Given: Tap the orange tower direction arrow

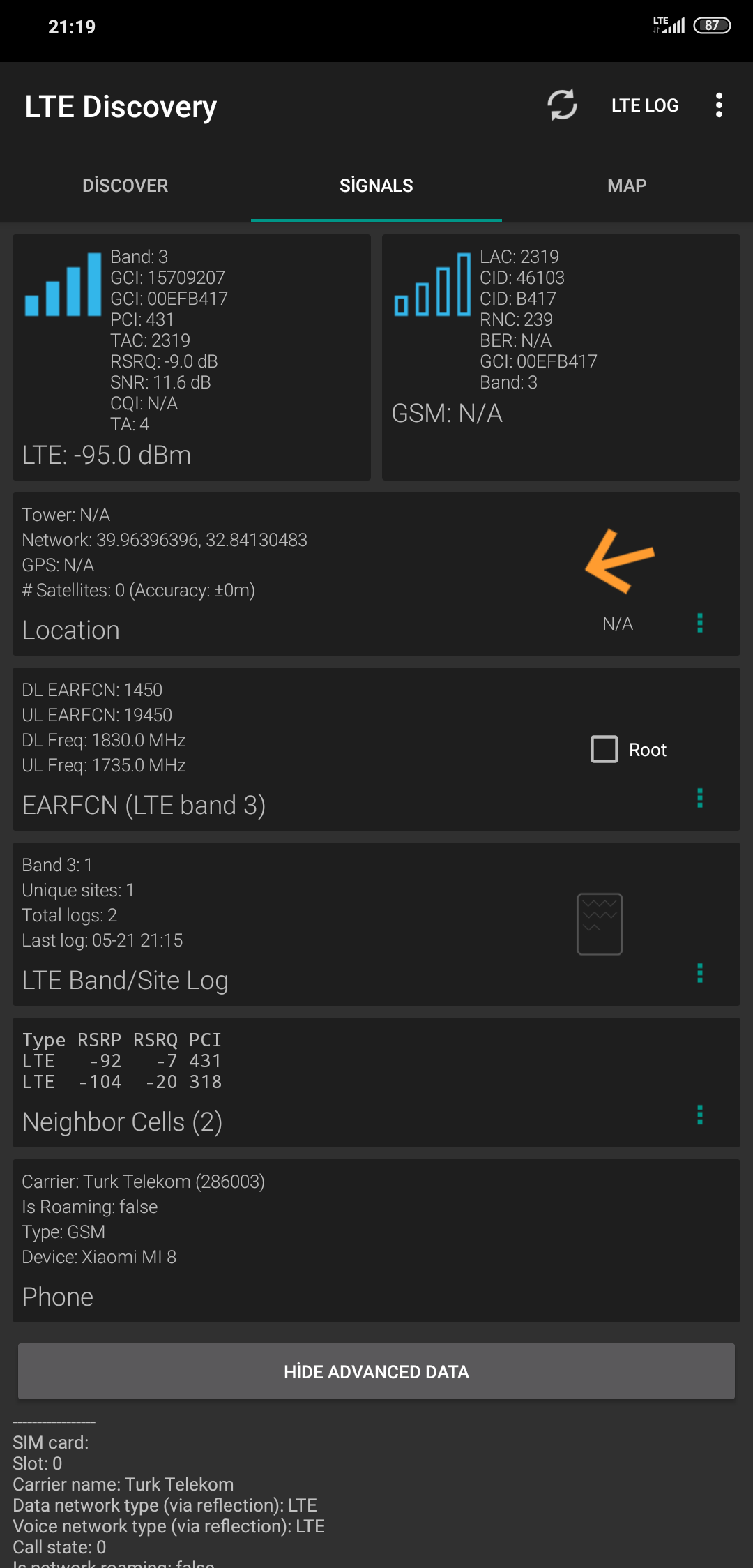Looking at the screenshot, I should [x=620, y=561].
